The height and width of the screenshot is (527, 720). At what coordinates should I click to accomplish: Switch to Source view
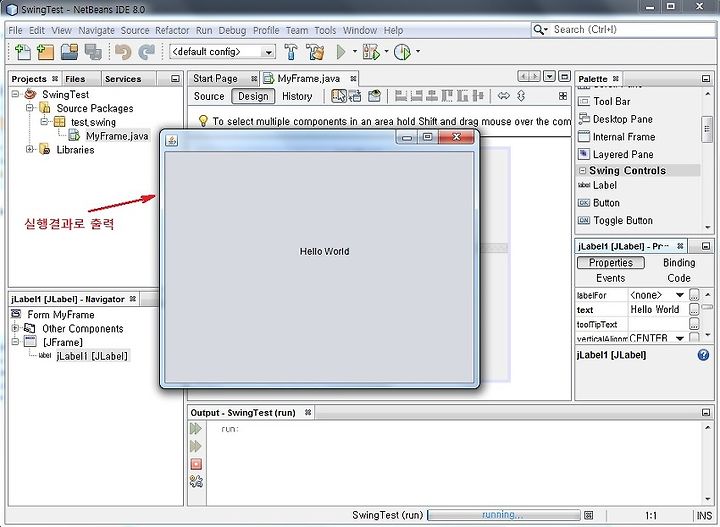point(209,96)
